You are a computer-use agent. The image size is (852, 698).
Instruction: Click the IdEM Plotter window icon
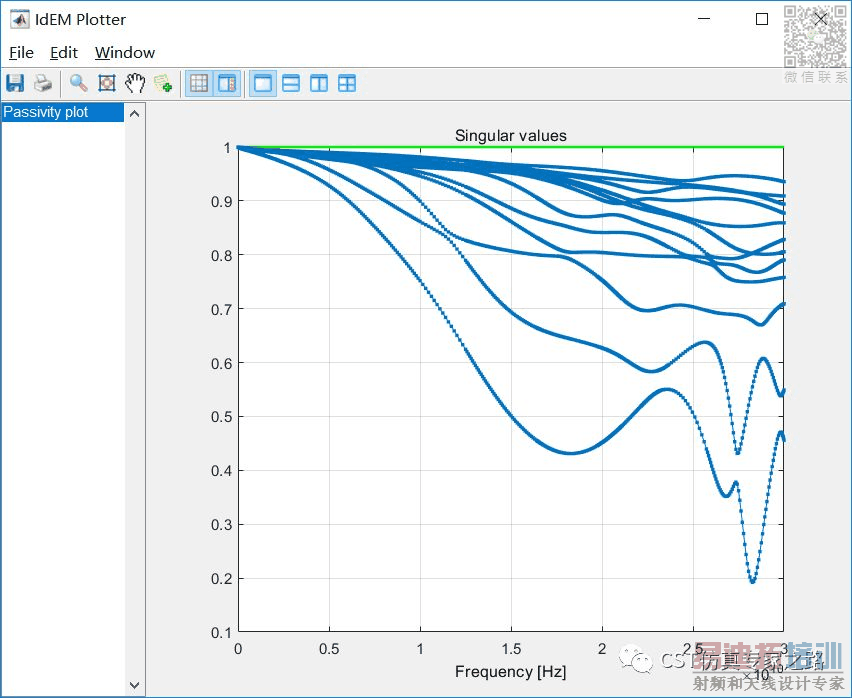(x=20, y=20)
